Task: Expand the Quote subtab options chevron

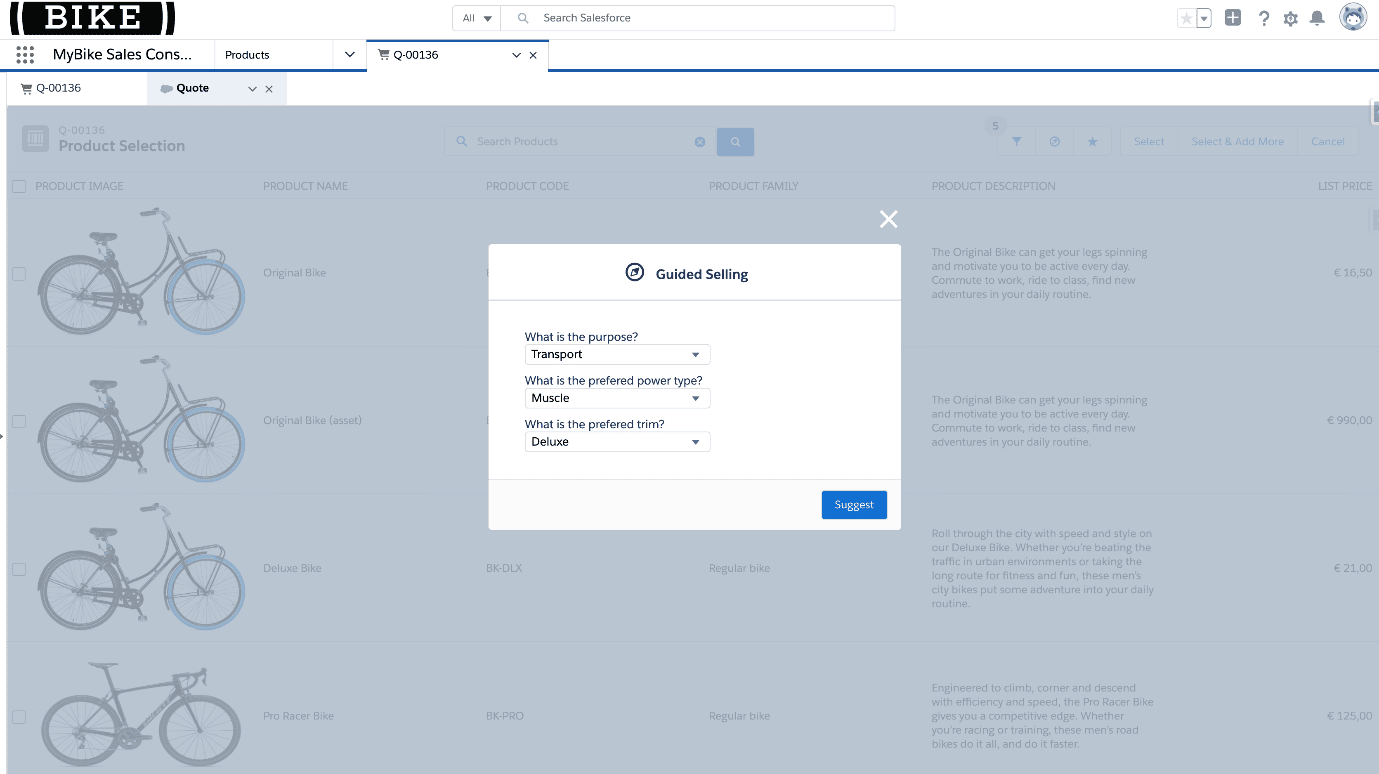Action: [x=253, y=89]
